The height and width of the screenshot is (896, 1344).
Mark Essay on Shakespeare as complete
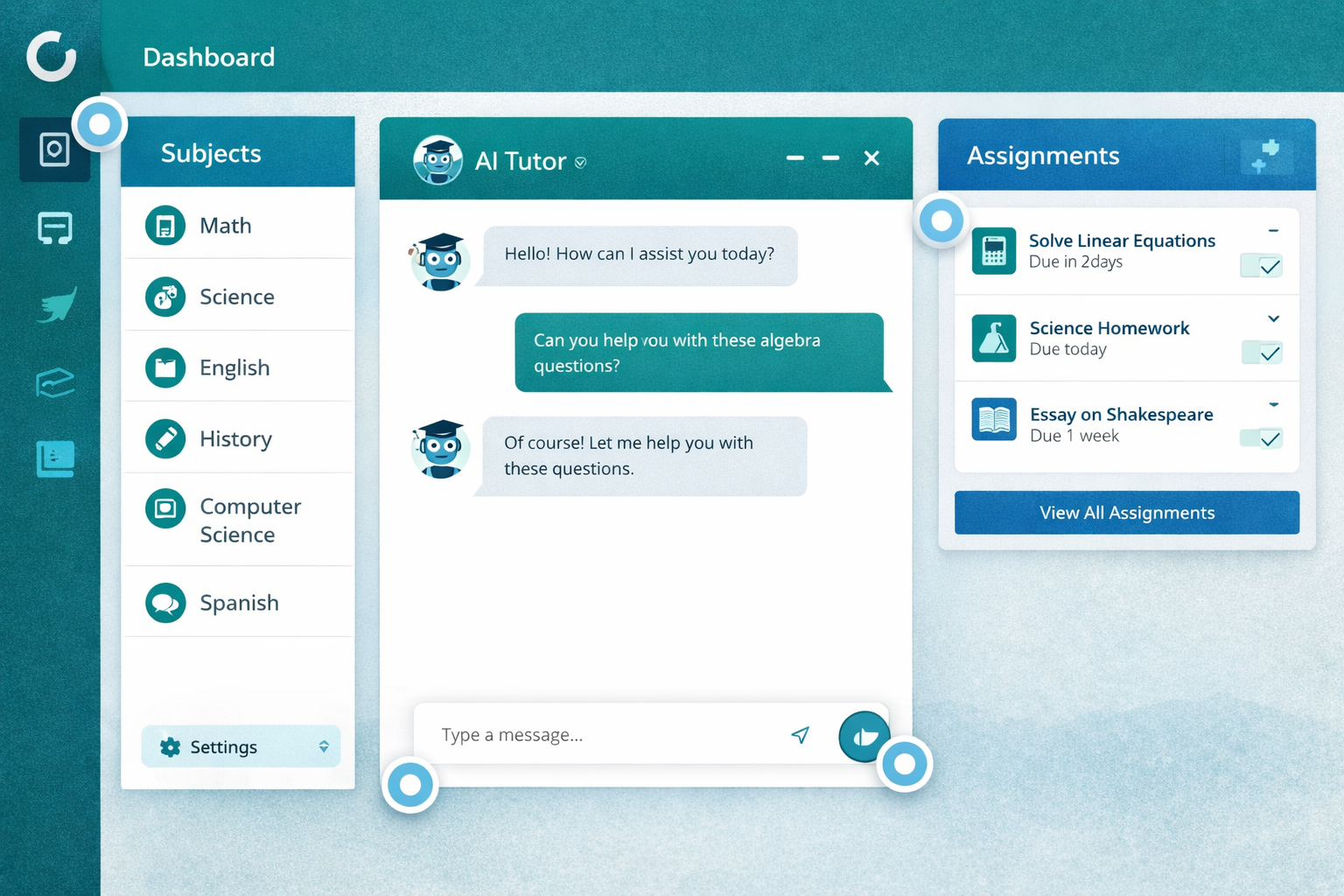[x=1261, y=438]
